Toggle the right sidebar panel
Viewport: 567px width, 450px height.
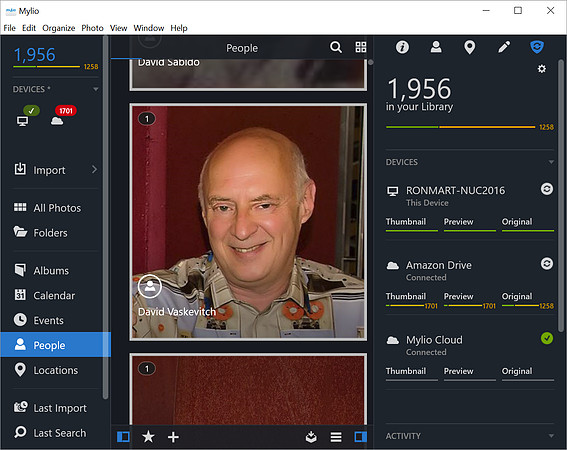coord(361,437)
